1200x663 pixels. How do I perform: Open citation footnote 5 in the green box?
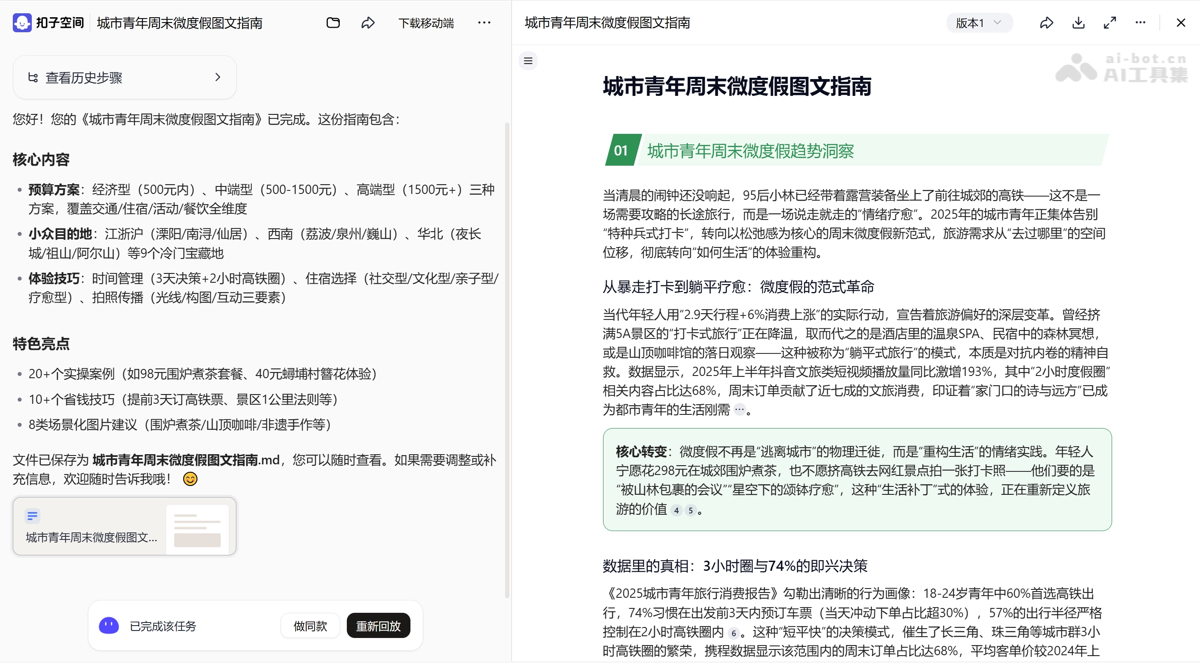click(691, 511)
